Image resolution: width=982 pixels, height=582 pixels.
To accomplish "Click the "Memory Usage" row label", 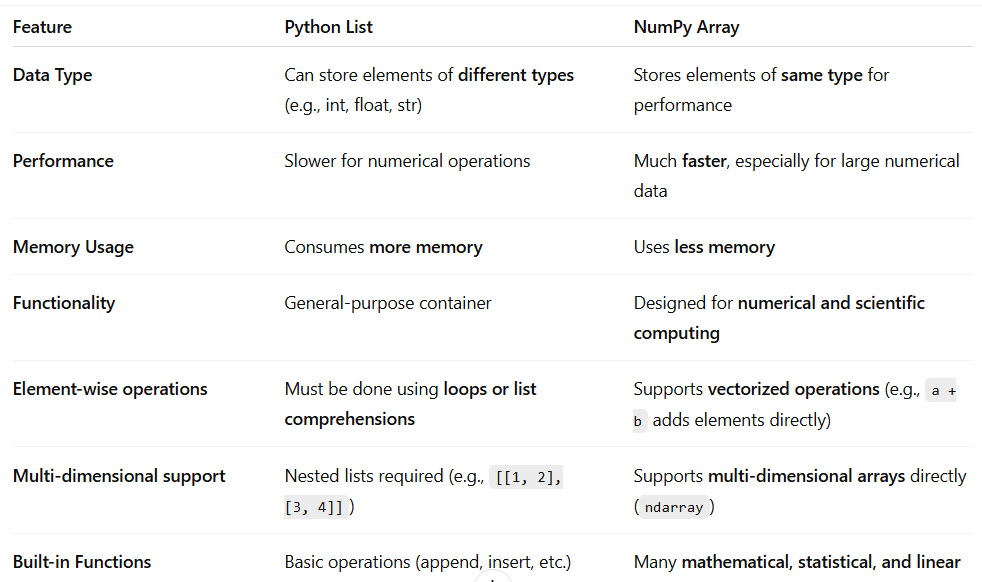I will [x=73, y=247].
